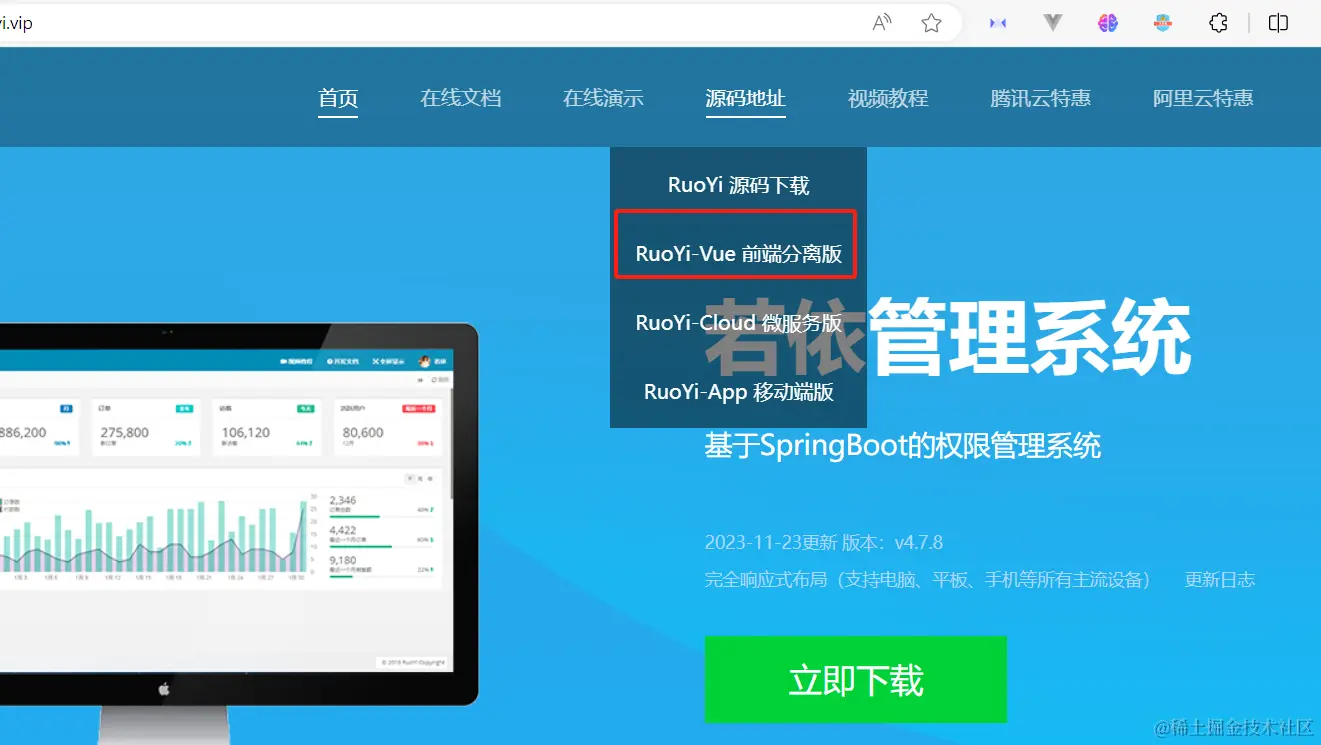Click the 基于SpringBoot的权限管理系统 subtitle
Image resolution: width=1321 pixels, height=745 pixels.
coord(902,445)
